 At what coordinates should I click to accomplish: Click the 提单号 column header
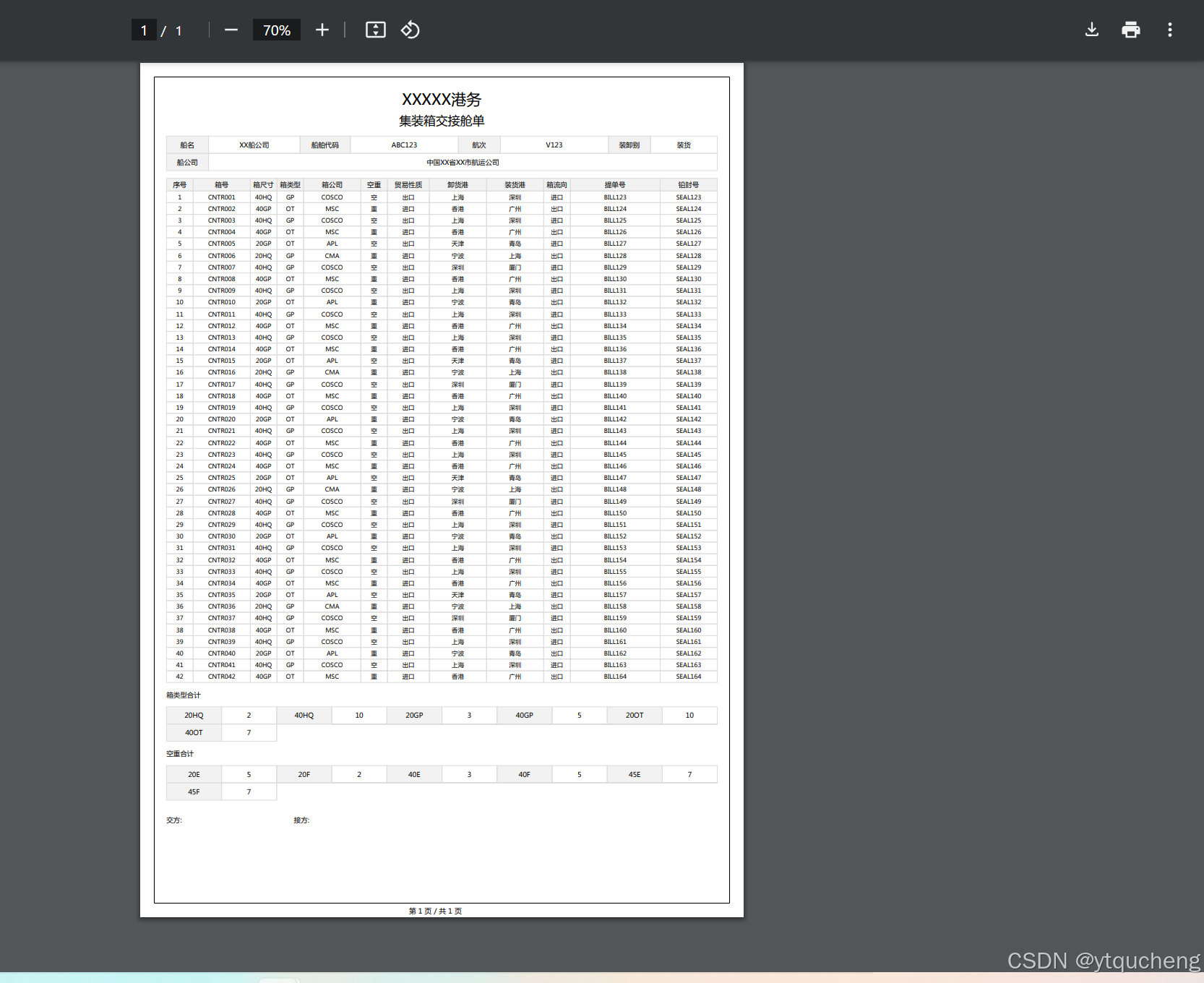click(x=616, y=185)
